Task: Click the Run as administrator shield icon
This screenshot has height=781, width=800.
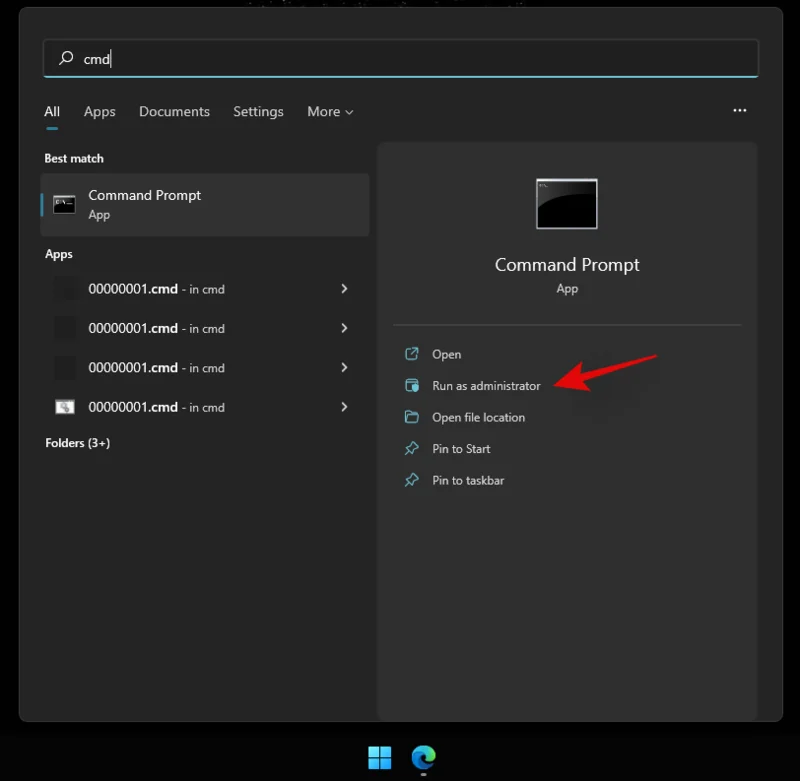Action: [412, 386]
